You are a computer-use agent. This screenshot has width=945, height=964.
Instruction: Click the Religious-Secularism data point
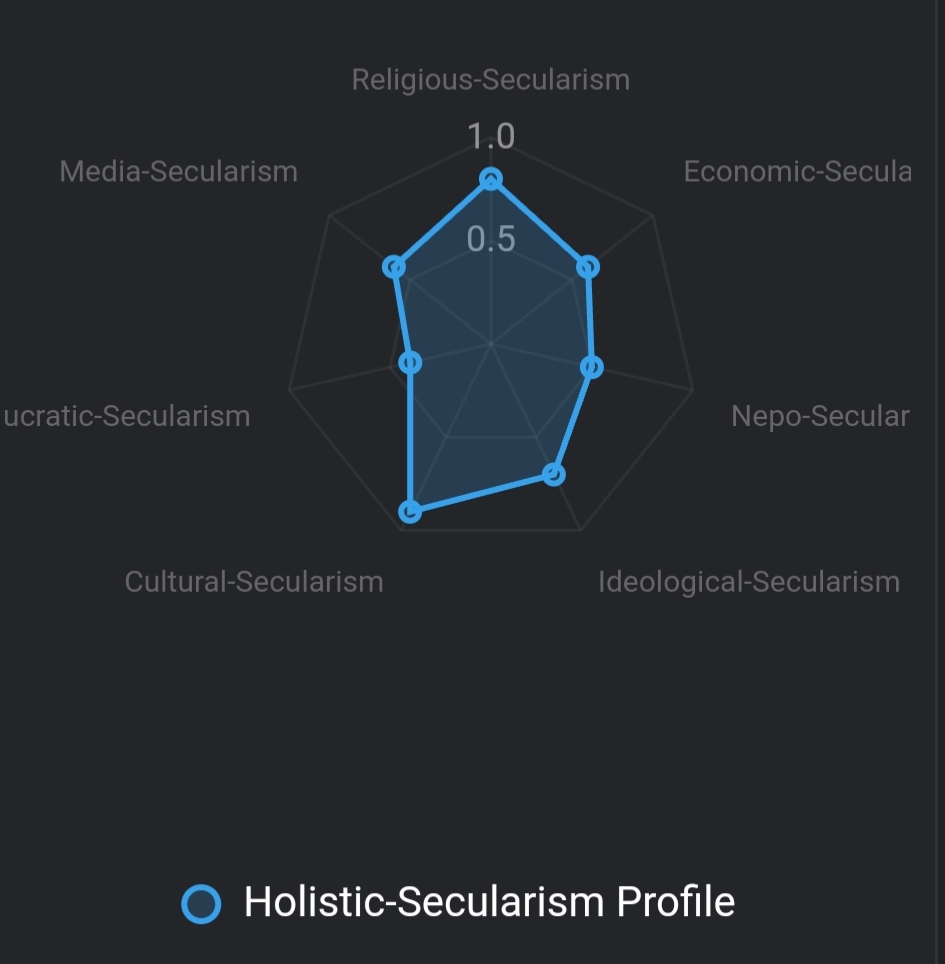(490, 180)
